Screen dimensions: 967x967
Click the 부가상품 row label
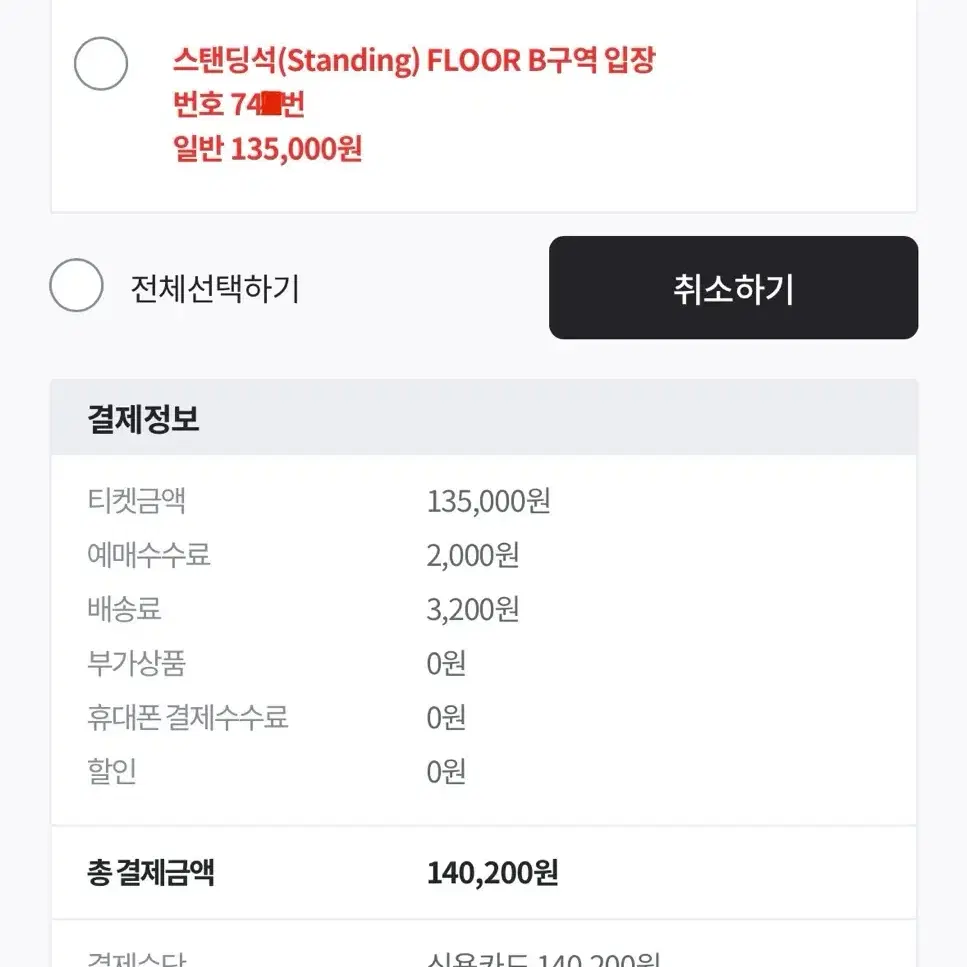tap(136, 663)
